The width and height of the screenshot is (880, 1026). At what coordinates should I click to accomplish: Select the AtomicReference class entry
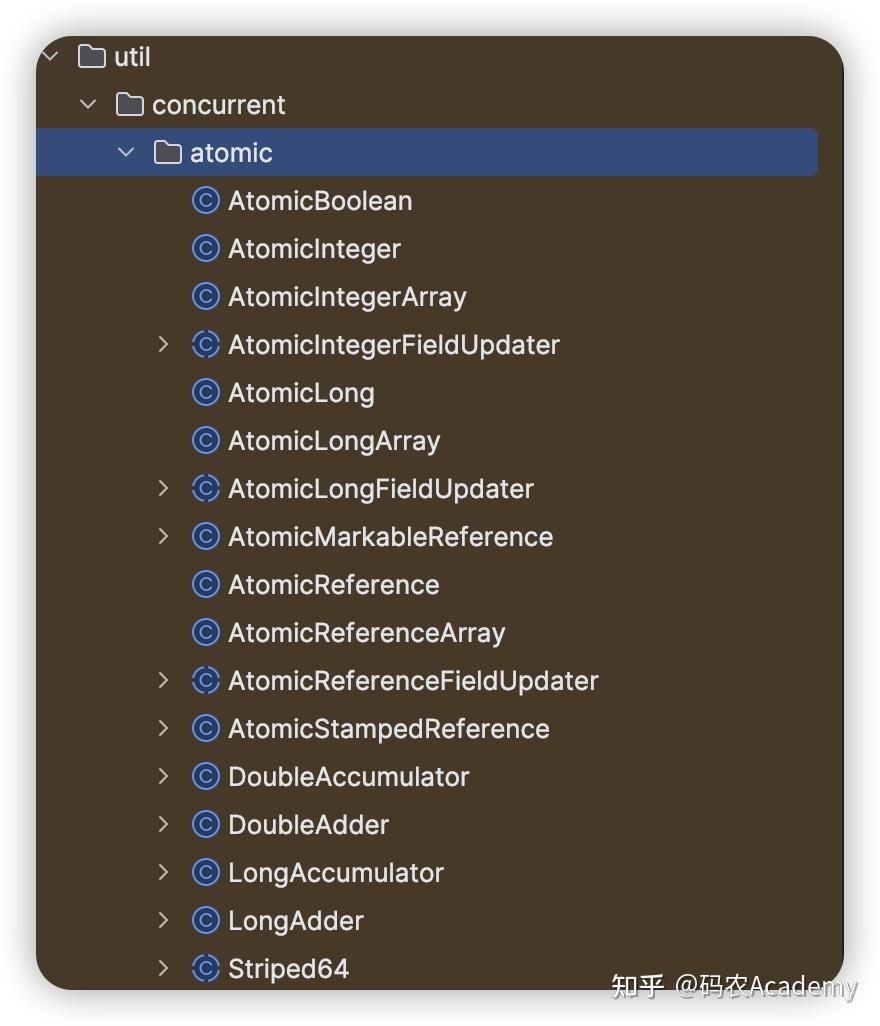click(x=333, y=585)
